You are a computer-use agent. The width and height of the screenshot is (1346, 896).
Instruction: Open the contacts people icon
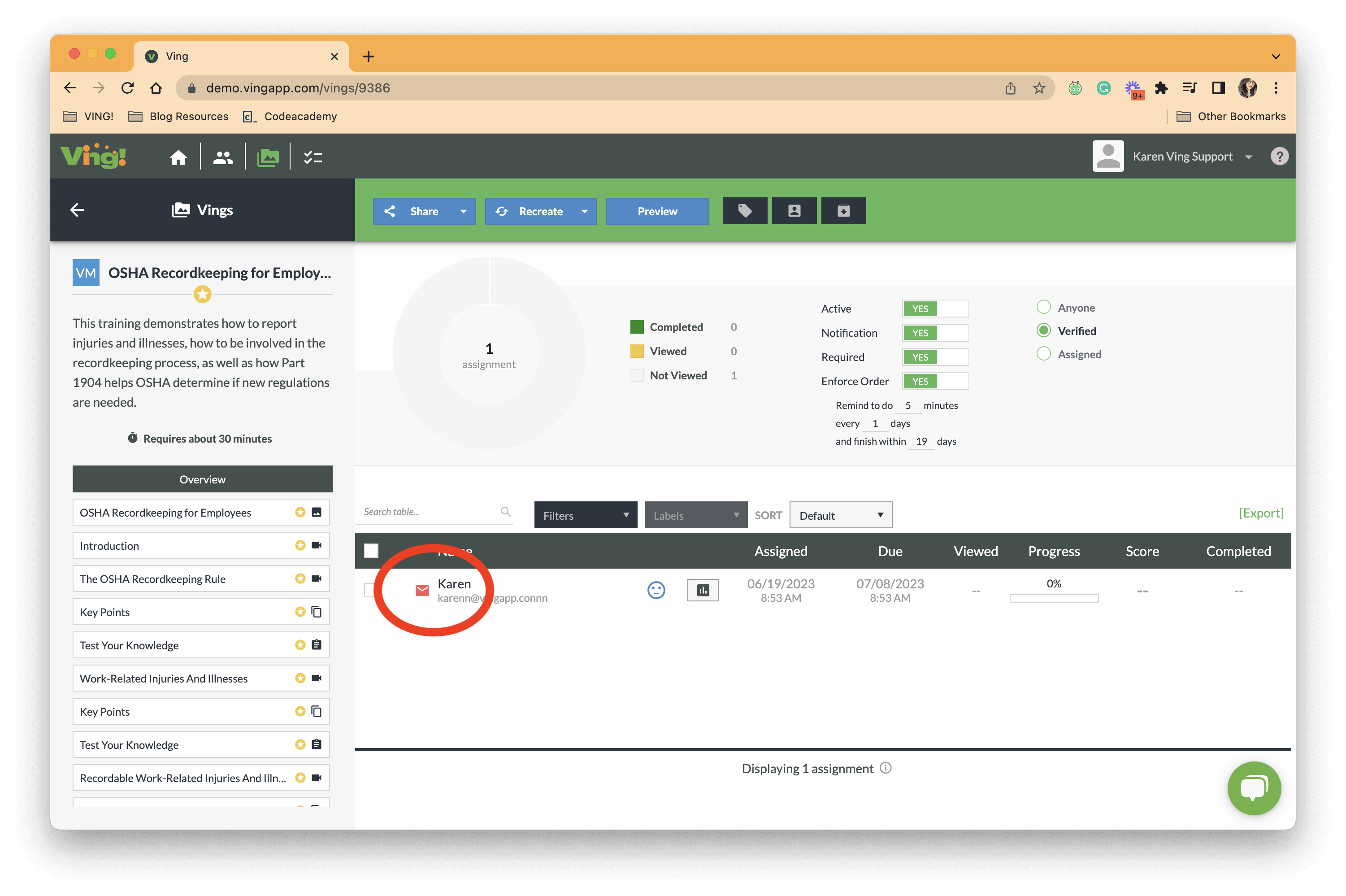(x=223, y=157)
